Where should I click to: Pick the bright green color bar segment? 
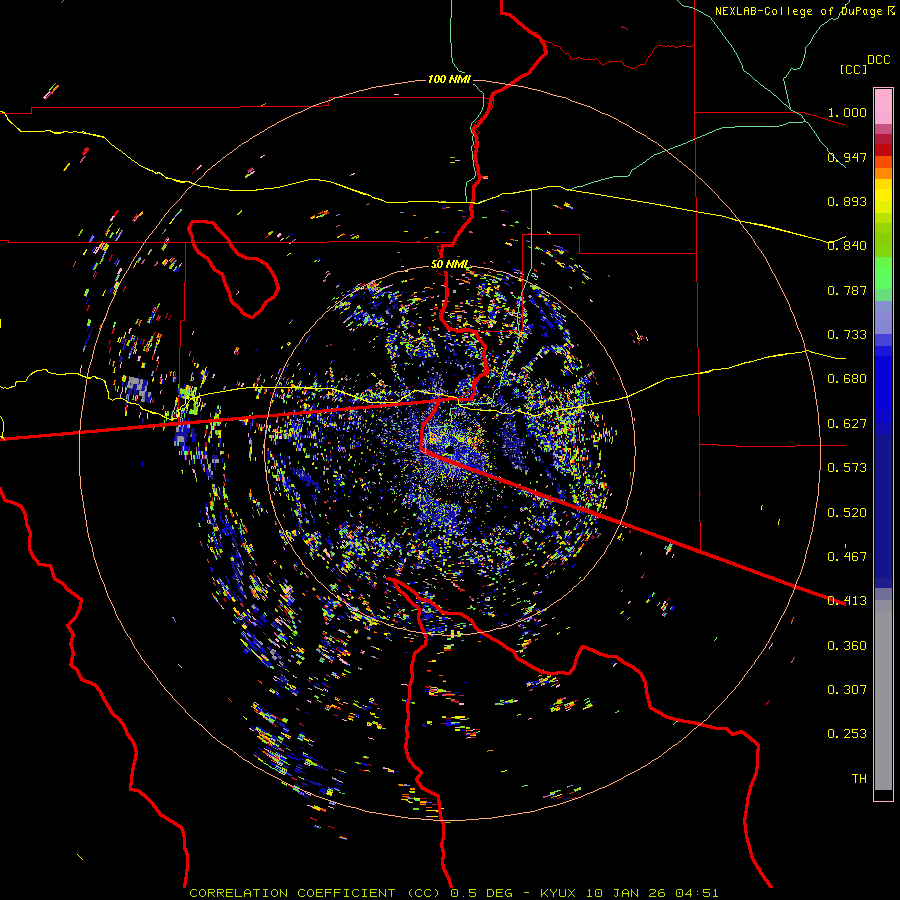point(883,273)
